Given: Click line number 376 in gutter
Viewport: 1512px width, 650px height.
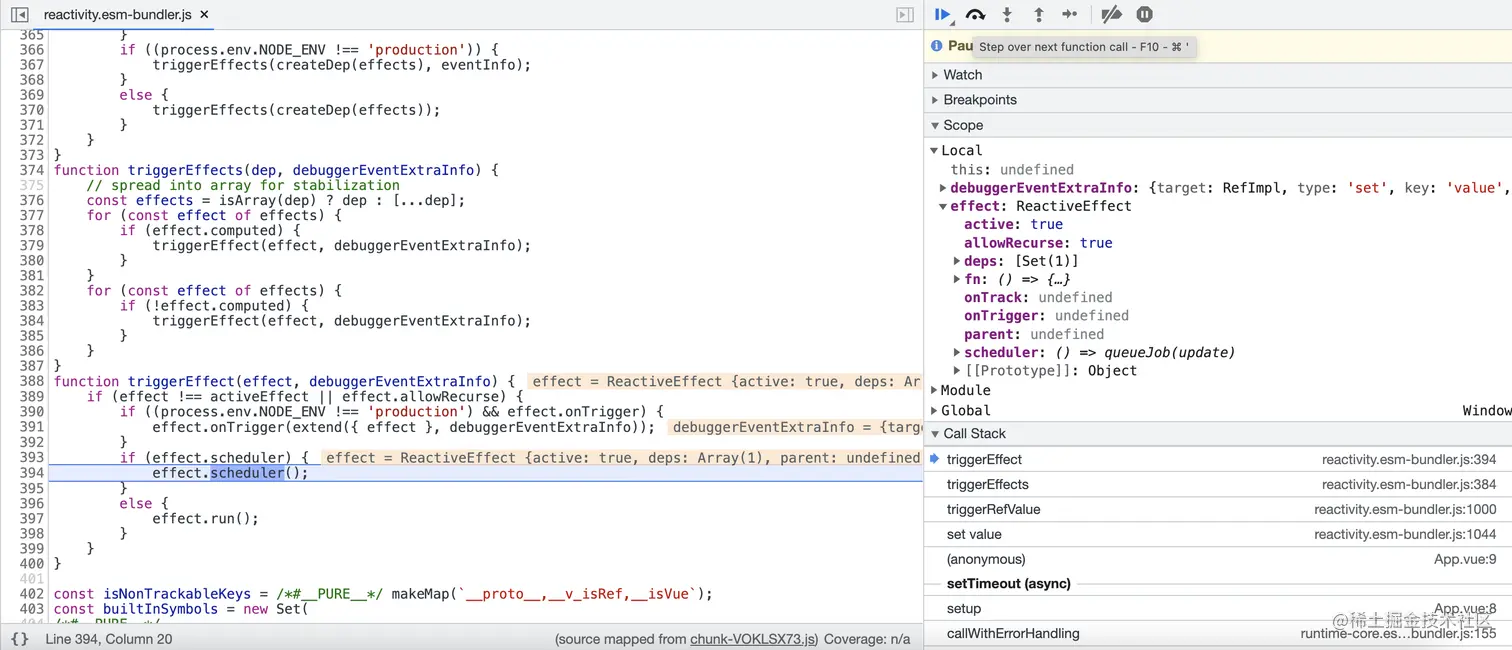Looking at the screenshot, I should [x=32, y=200].
